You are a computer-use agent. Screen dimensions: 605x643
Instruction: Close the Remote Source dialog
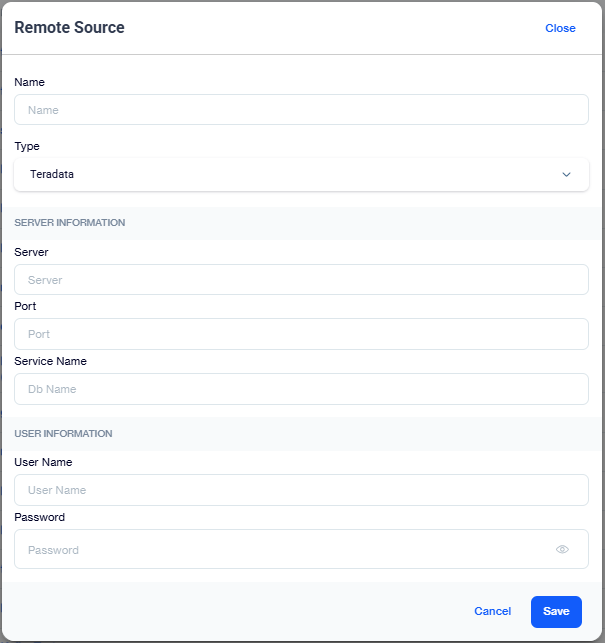(x=560, y=28)
